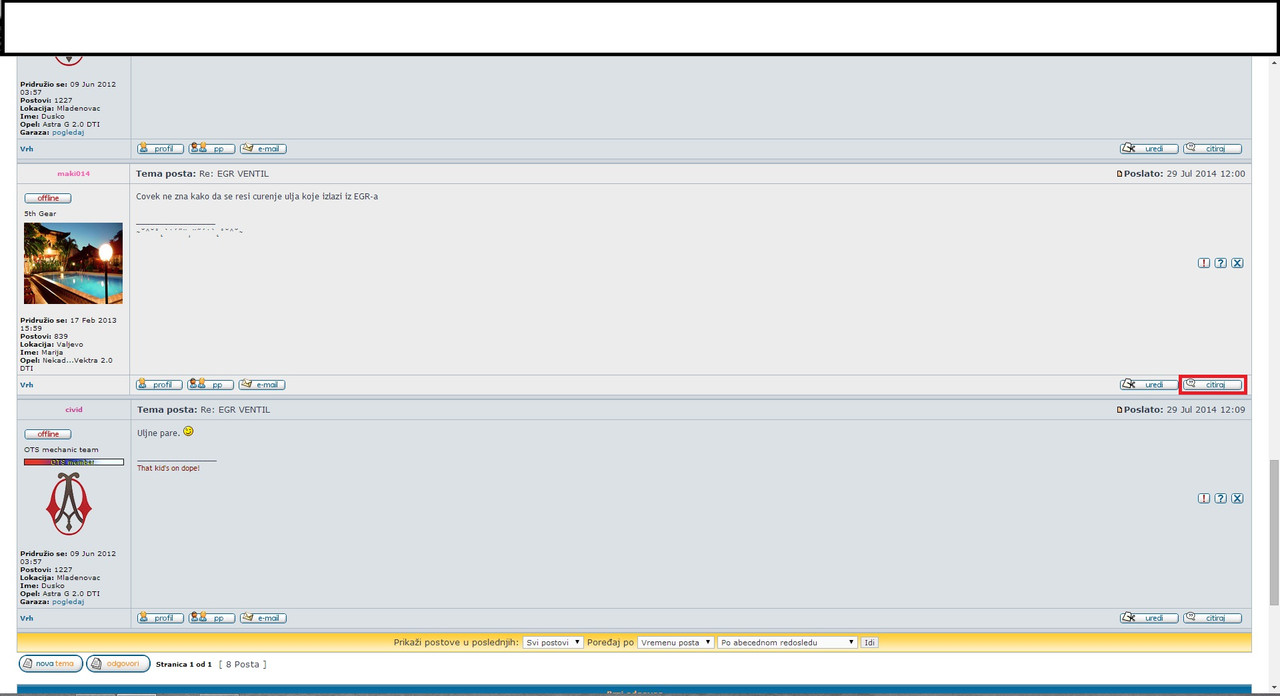
Task: Click delete (X) icon in the 12:09 post
Action: point(1237,498)
